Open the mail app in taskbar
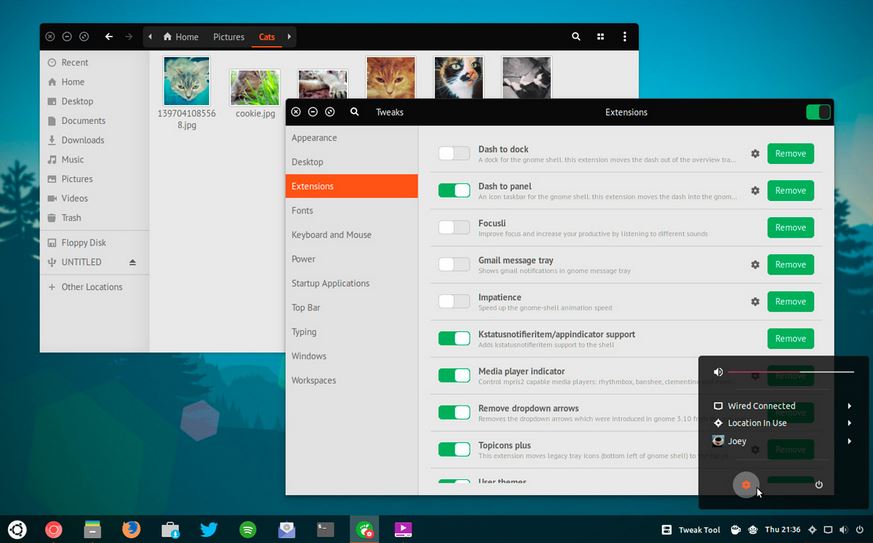The width and height of the screenshot is (873, 543). pos(287,529)
